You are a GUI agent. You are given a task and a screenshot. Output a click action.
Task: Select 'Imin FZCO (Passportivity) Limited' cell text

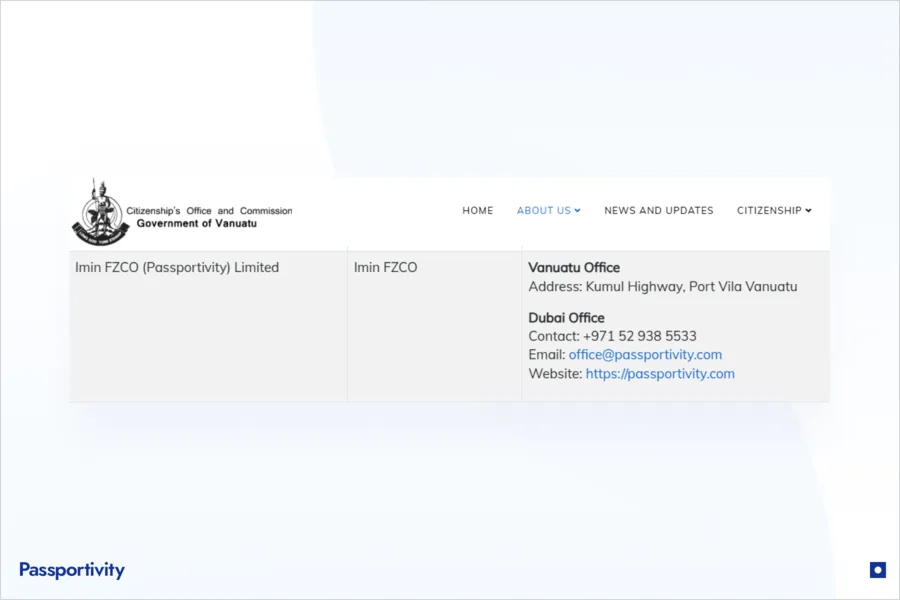pos(177,268)
